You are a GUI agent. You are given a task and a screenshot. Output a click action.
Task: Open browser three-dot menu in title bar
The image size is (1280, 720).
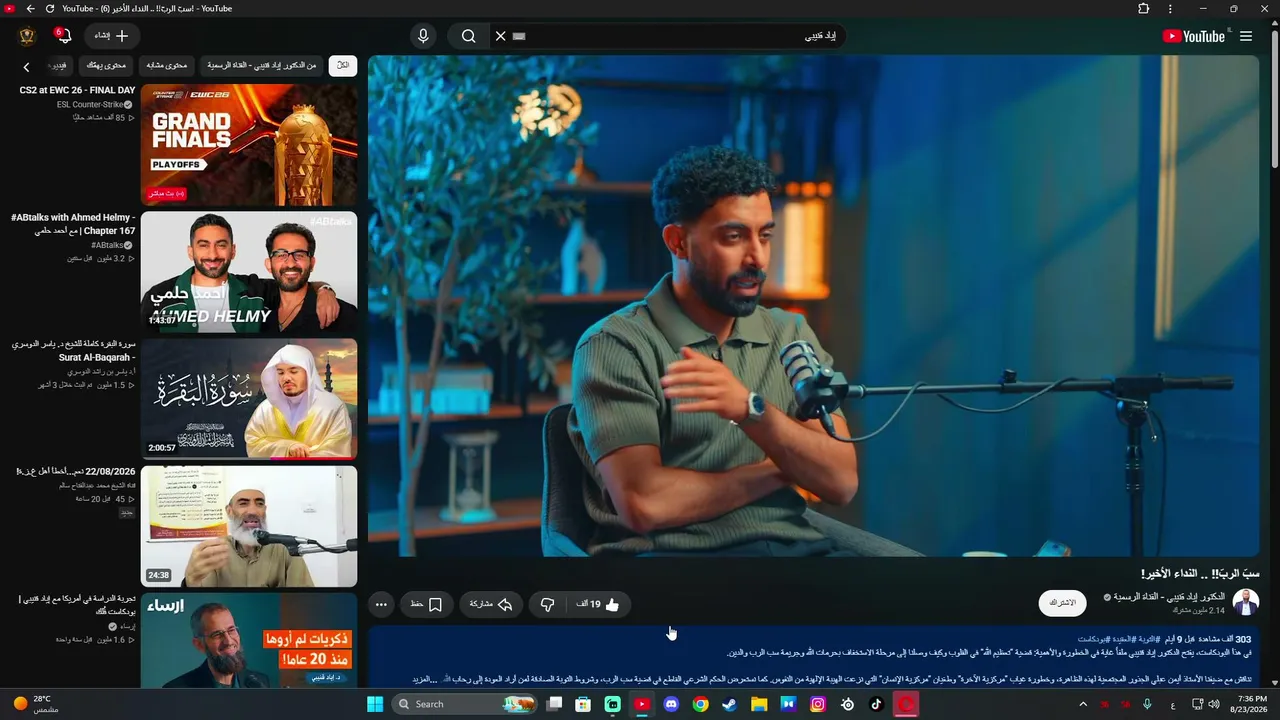pyautogui.click(x=1170, y=8)
